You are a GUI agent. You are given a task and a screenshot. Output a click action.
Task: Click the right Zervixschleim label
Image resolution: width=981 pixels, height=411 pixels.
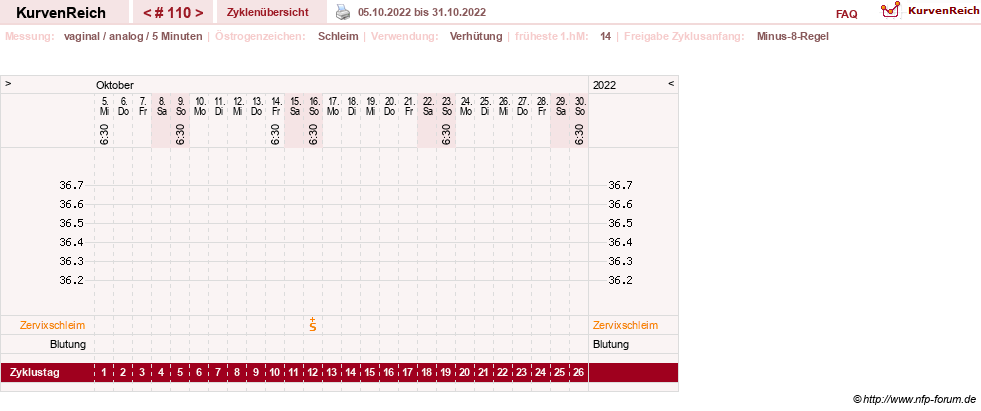coord(626,325)
